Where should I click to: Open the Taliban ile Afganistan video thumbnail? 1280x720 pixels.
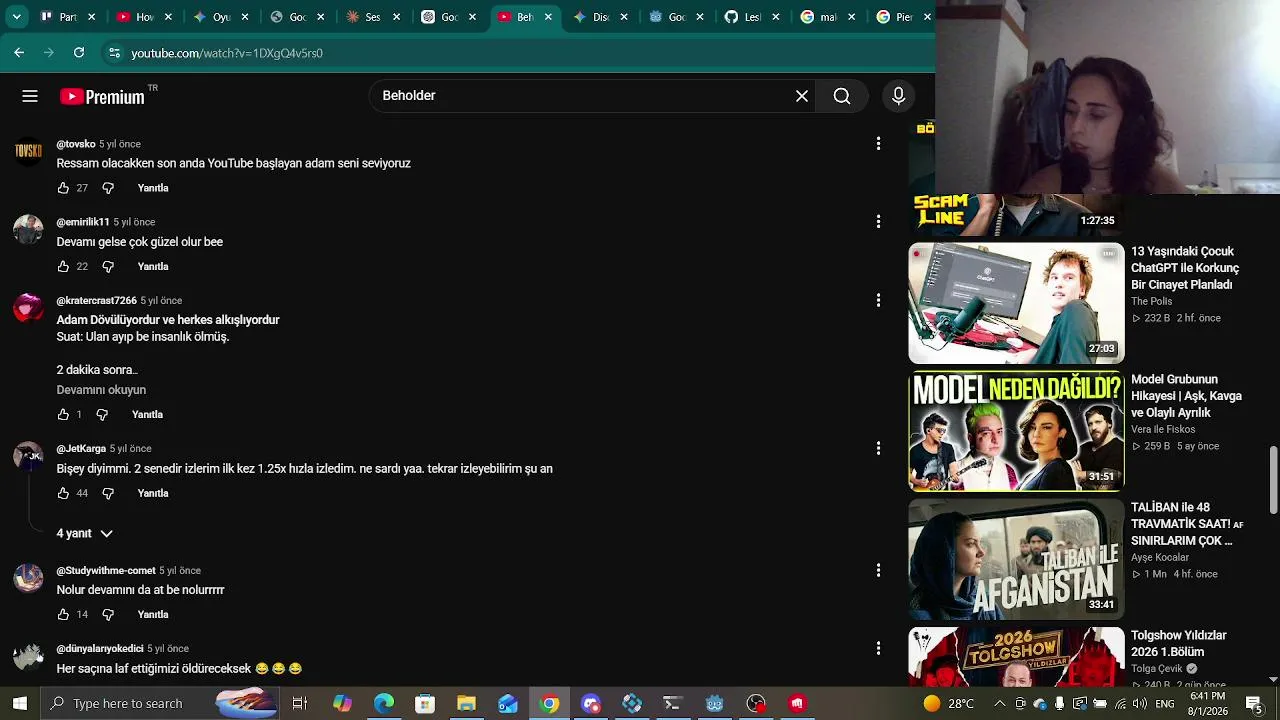tap(1016, 559)
